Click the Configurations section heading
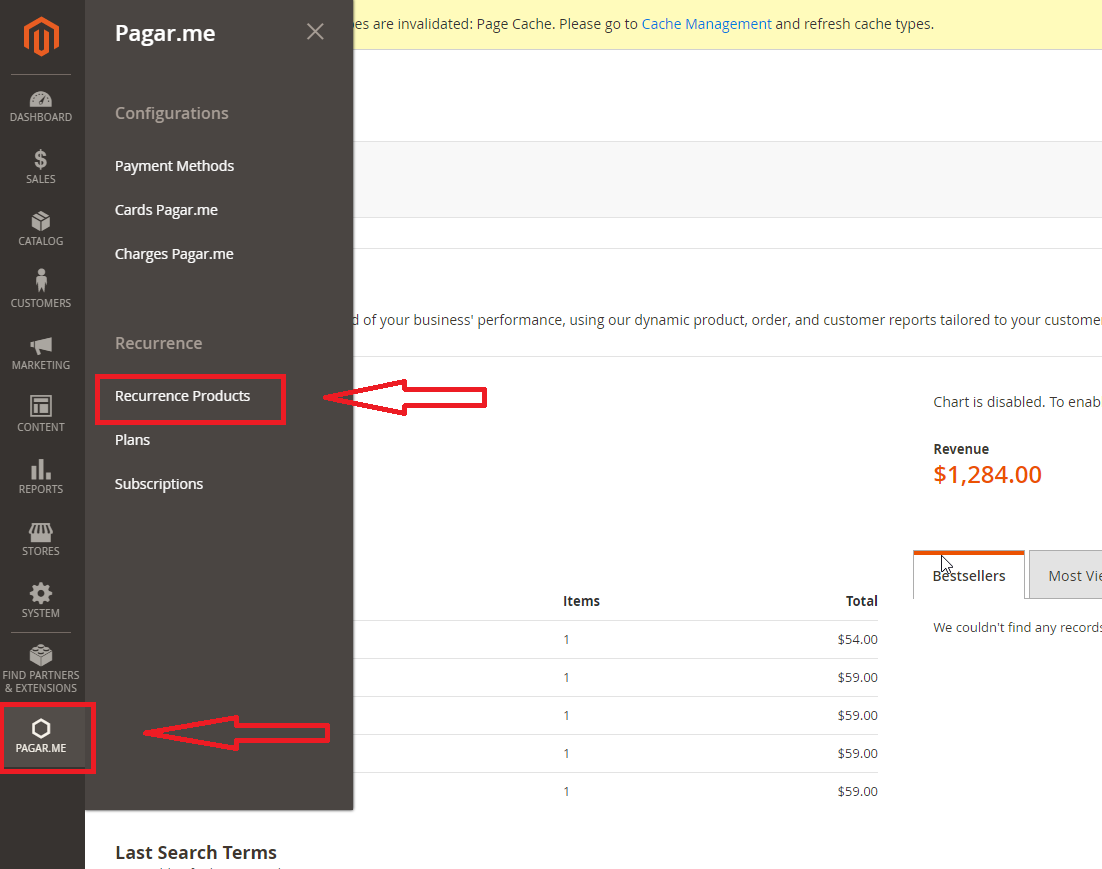The height and width of the screenshot is (869, 1102). [171, 113]
